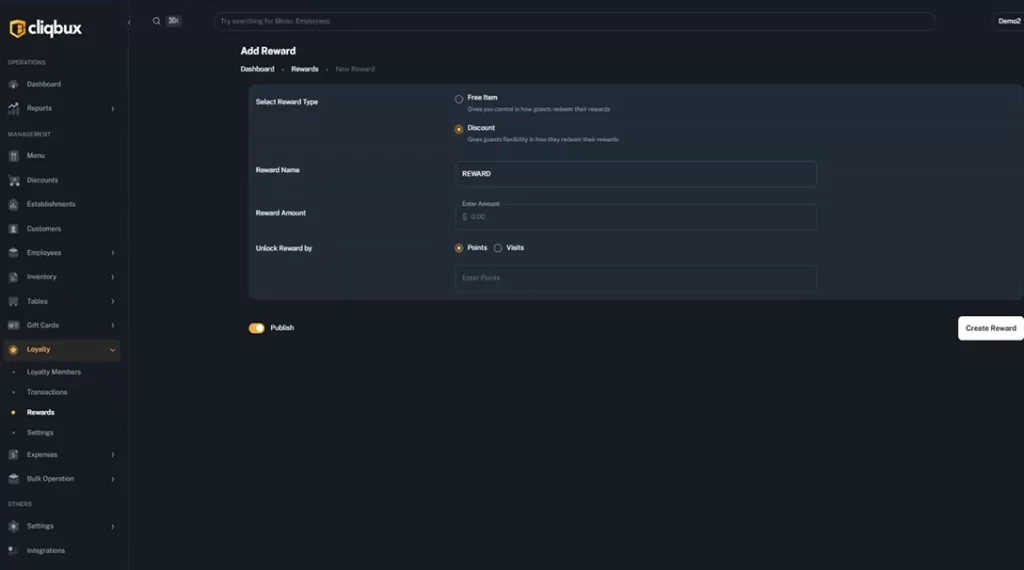Collapse the Loyalty sidebar section
This screenshot has height=570, width=1024.
[112, 350]
